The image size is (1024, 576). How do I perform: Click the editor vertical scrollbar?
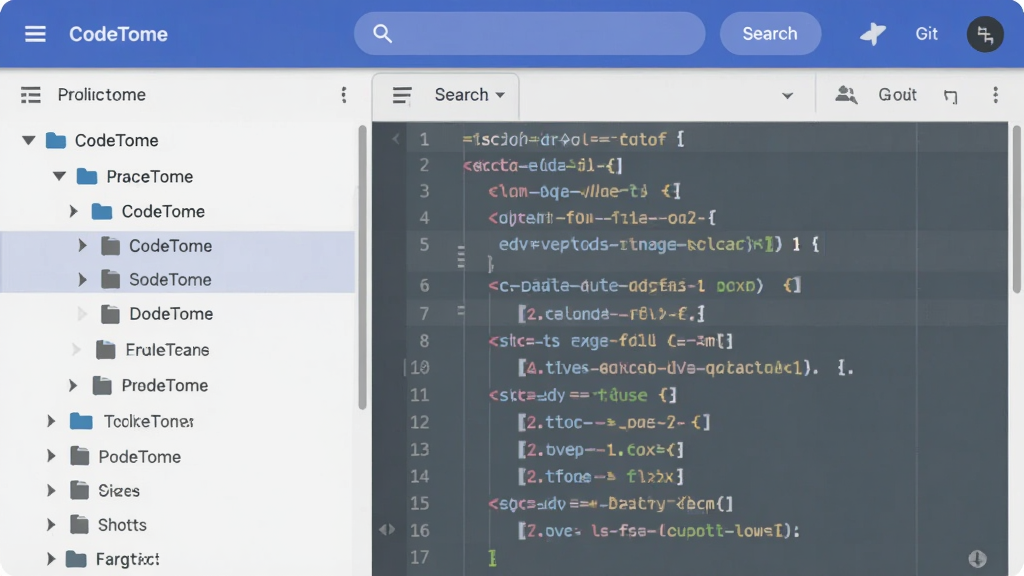coord(1017,209)
